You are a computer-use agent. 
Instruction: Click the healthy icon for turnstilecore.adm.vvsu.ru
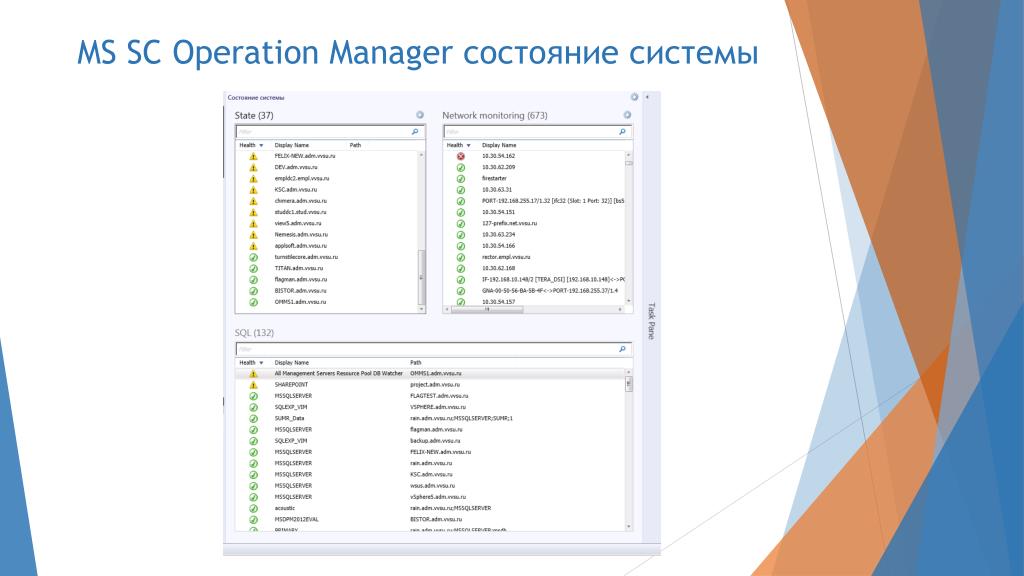click(253, 257)
